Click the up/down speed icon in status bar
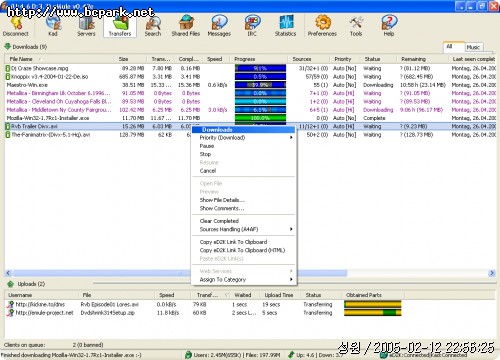 291,355
